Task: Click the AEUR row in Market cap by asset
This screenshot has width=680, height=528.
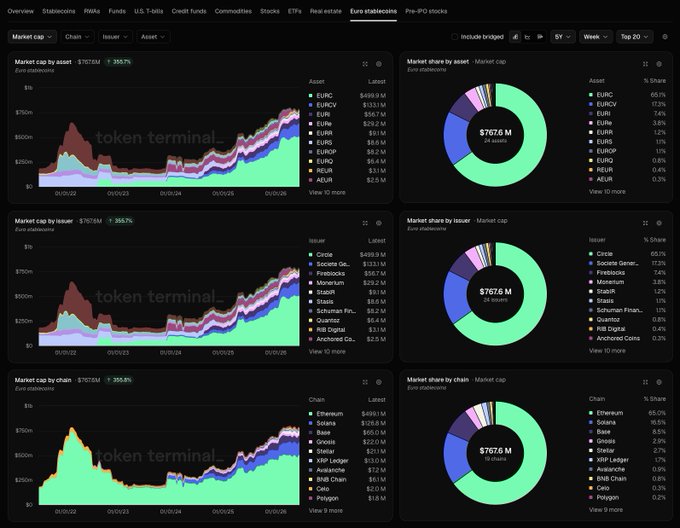Action: 347,180
